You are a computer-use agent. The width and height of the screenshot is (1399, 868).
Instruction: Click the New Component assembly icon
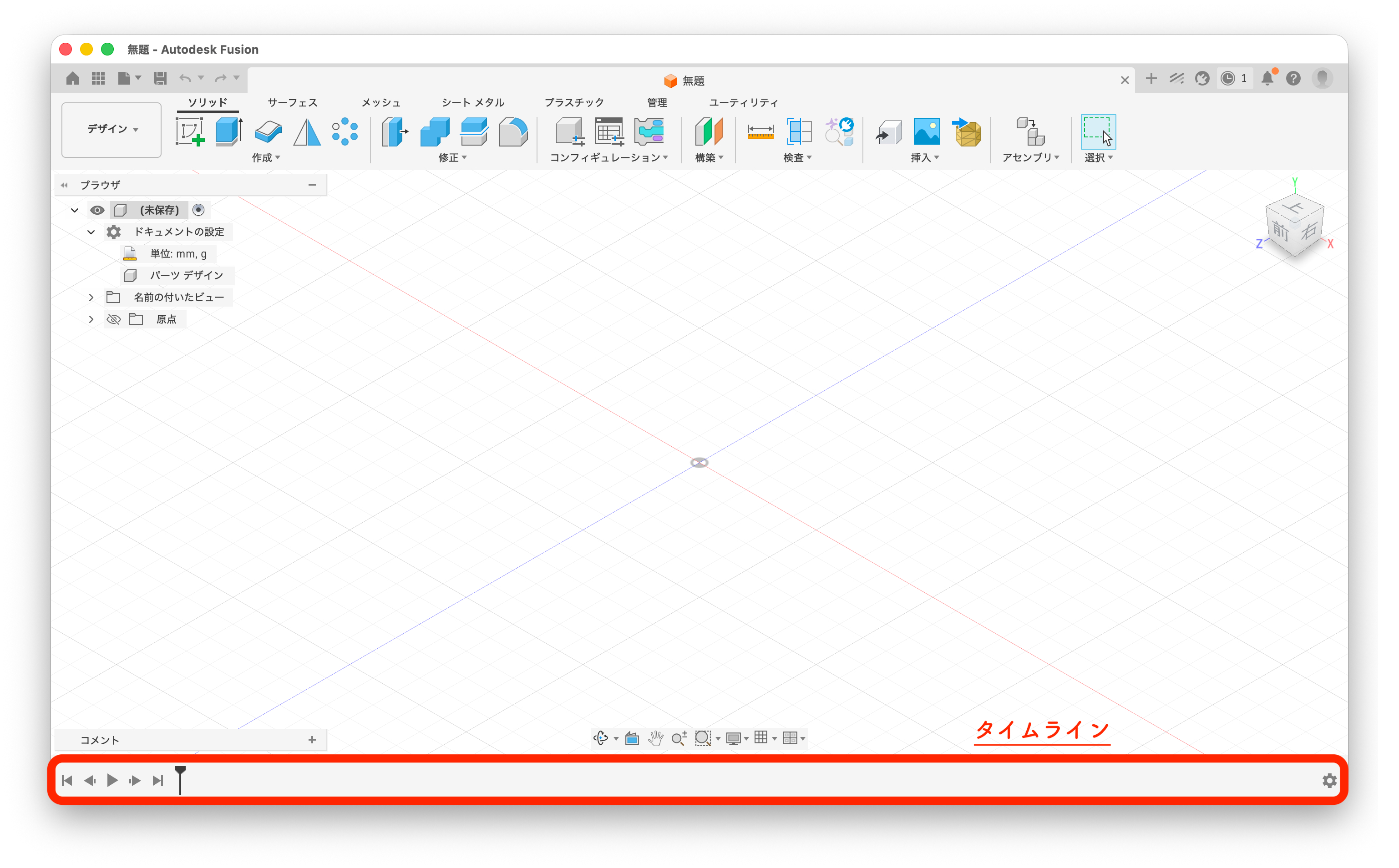[x=1030, y=131]
